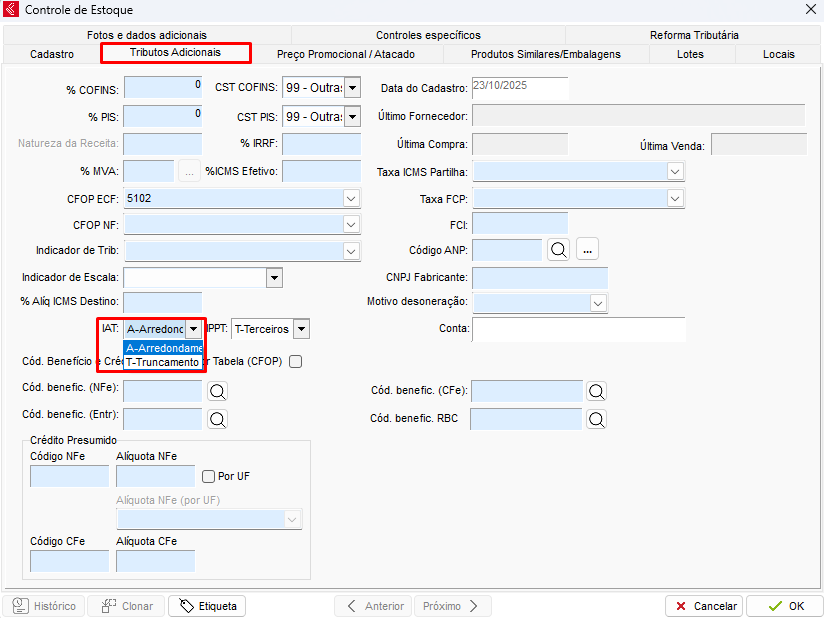Expand the Taxa FCP dropdown
The height and width of the screenshot is (618, 824).
coord(675,198)
